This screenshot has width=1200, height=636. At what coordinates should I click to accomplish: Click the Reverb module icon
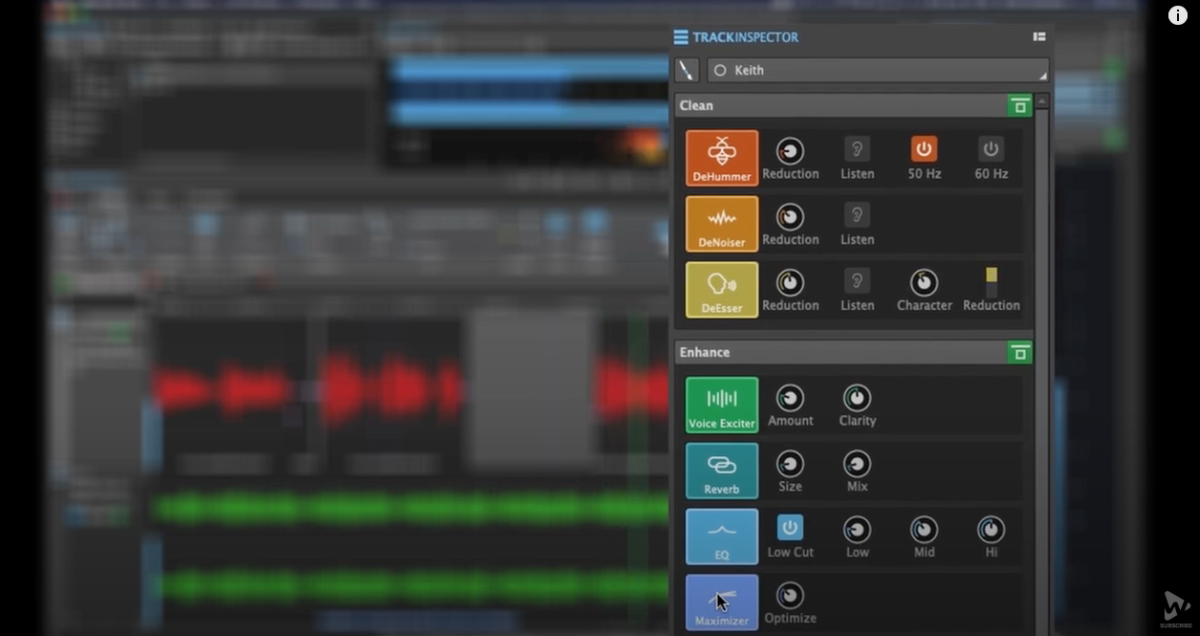[x=722, y=470]
